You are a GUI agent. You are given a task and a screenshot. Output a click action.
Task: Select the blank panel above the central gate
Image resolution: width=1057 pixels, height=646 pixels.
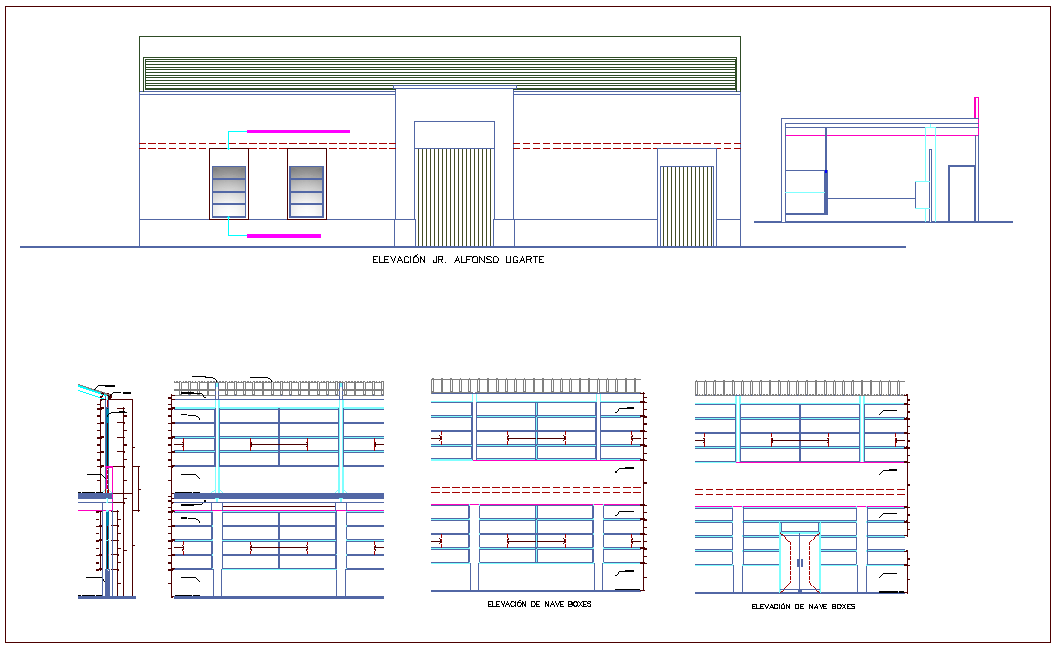pos(454,135)
